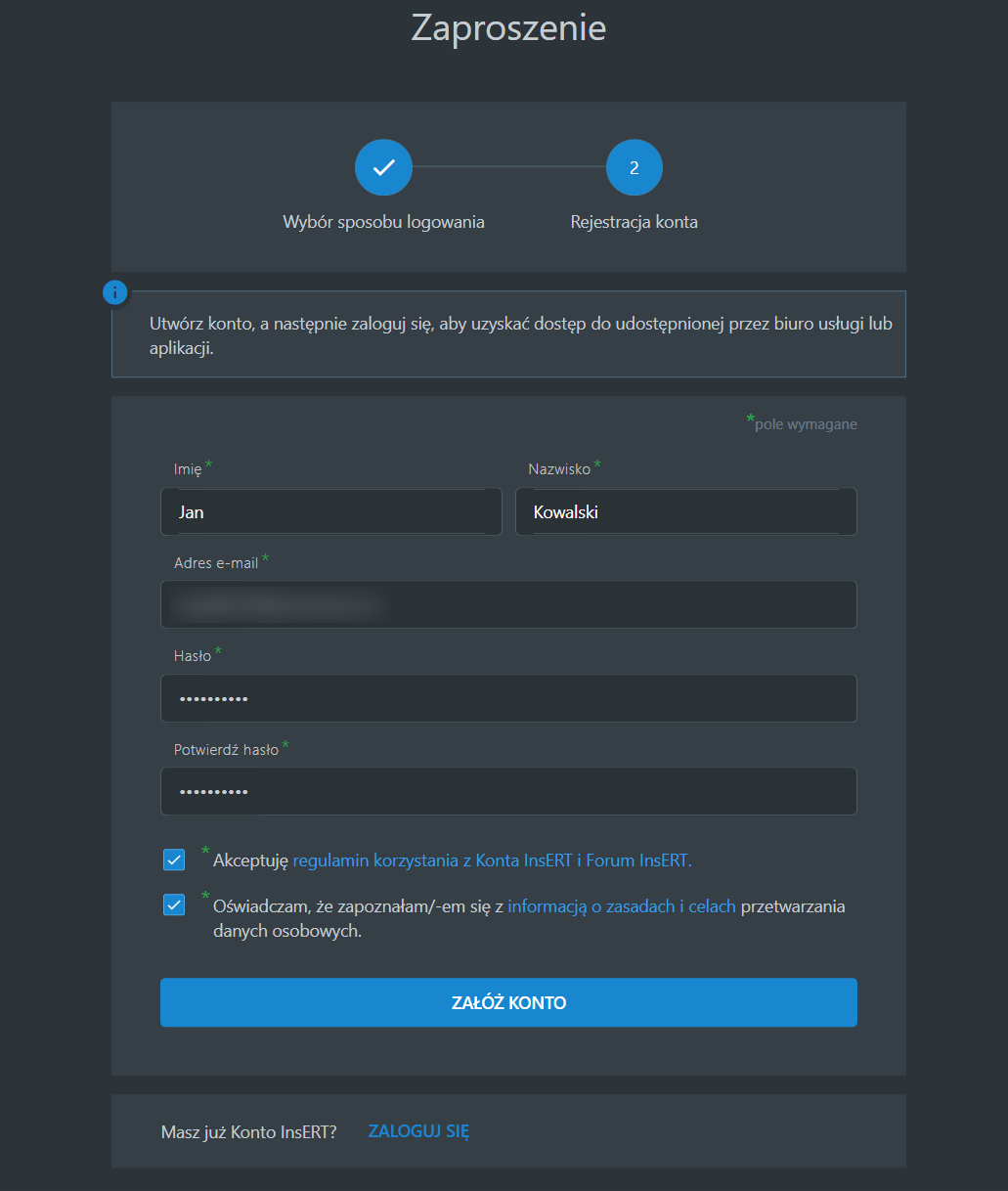Click the 'Utwórz konto' info banner text
The image size is (1008, 1191).
pos(520,335)
